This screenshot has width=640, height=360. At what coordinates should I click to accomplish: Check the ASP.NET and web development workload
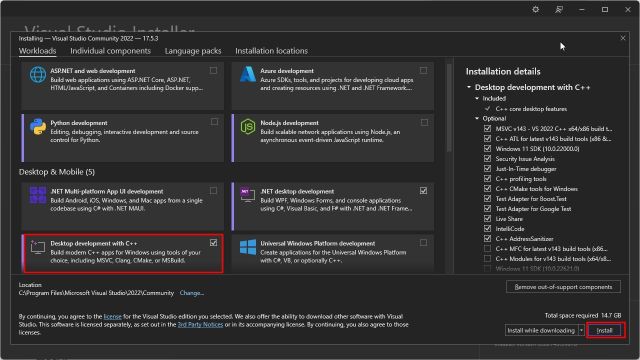point(213,71)
